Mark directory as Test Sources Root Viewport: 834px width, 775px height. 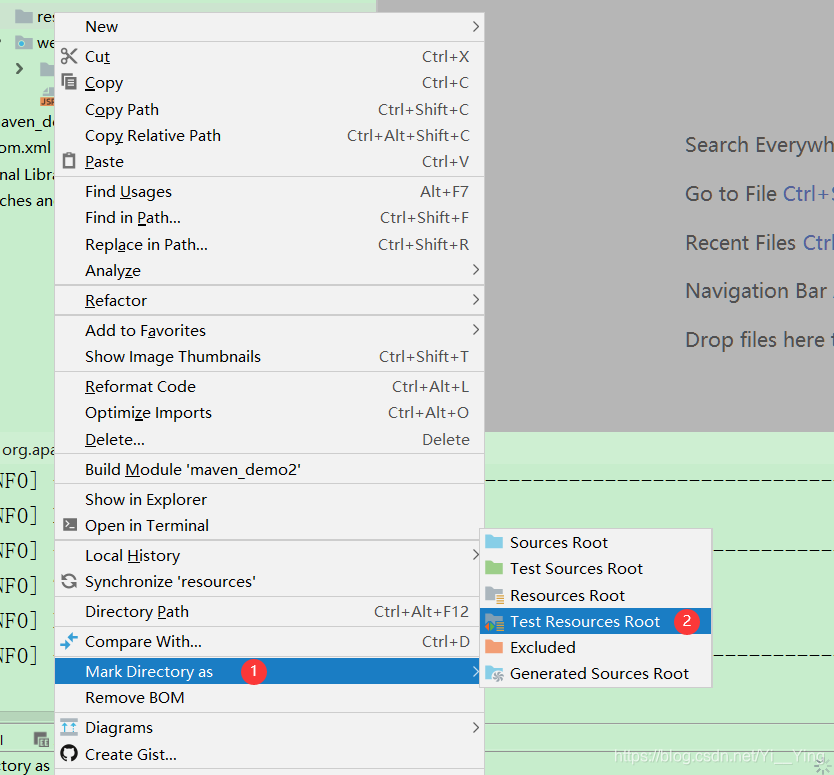[595, 568]
